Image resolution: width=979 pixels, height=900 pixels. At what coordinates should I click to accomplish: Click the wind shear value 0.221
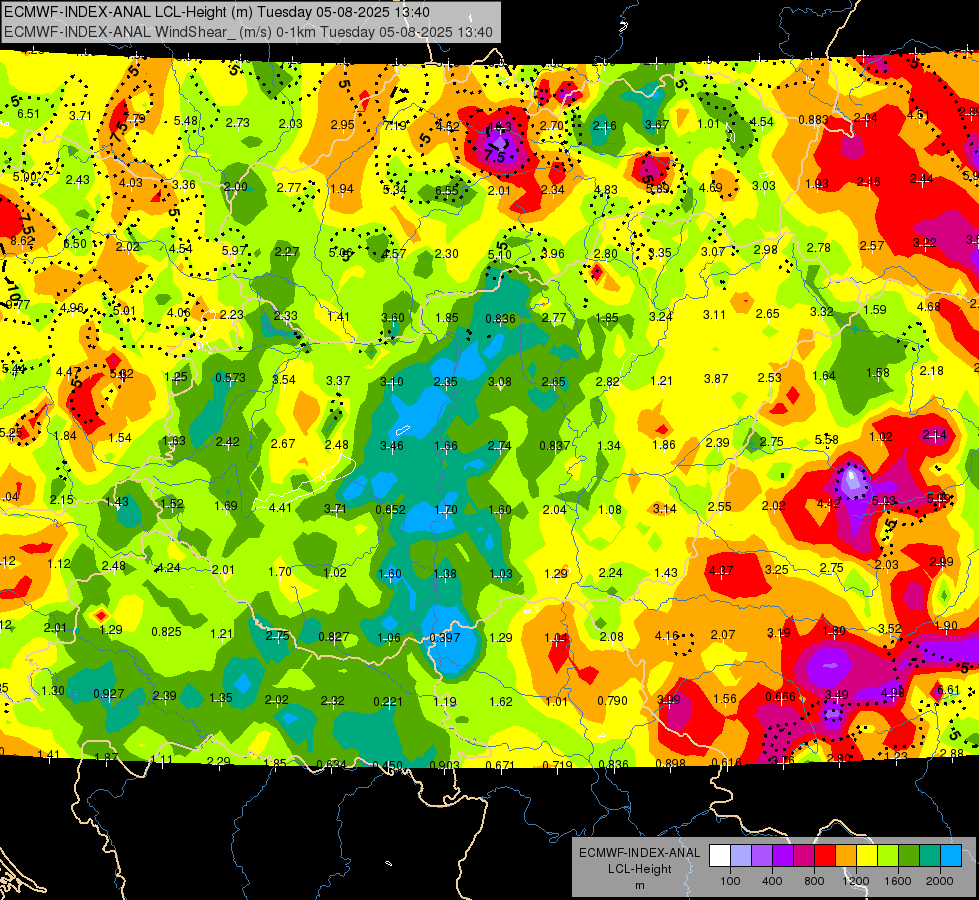pyautogui.click(x=388, y=702)
